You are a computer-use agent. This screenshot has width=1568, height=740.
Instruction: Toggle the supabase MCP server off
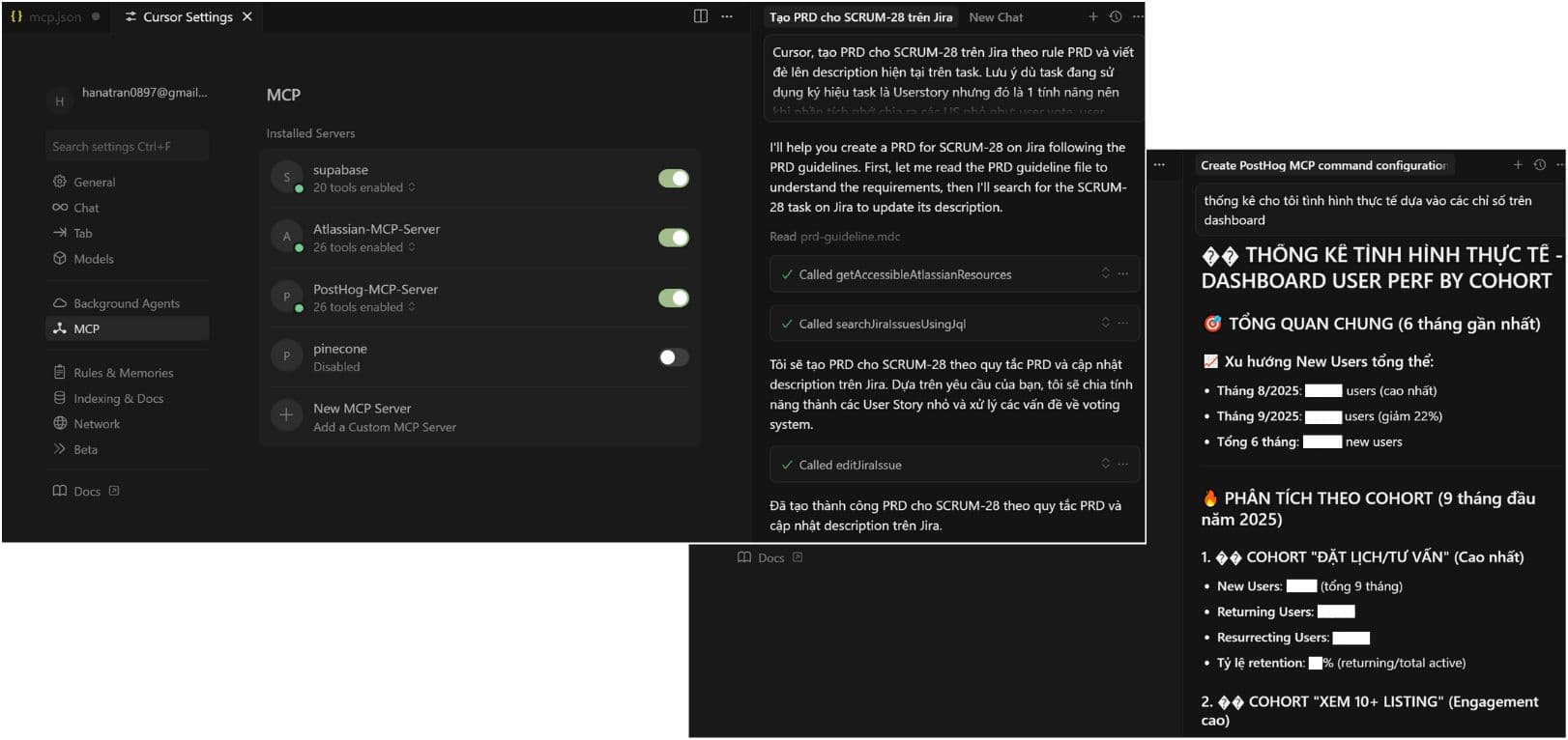[674, 178]
